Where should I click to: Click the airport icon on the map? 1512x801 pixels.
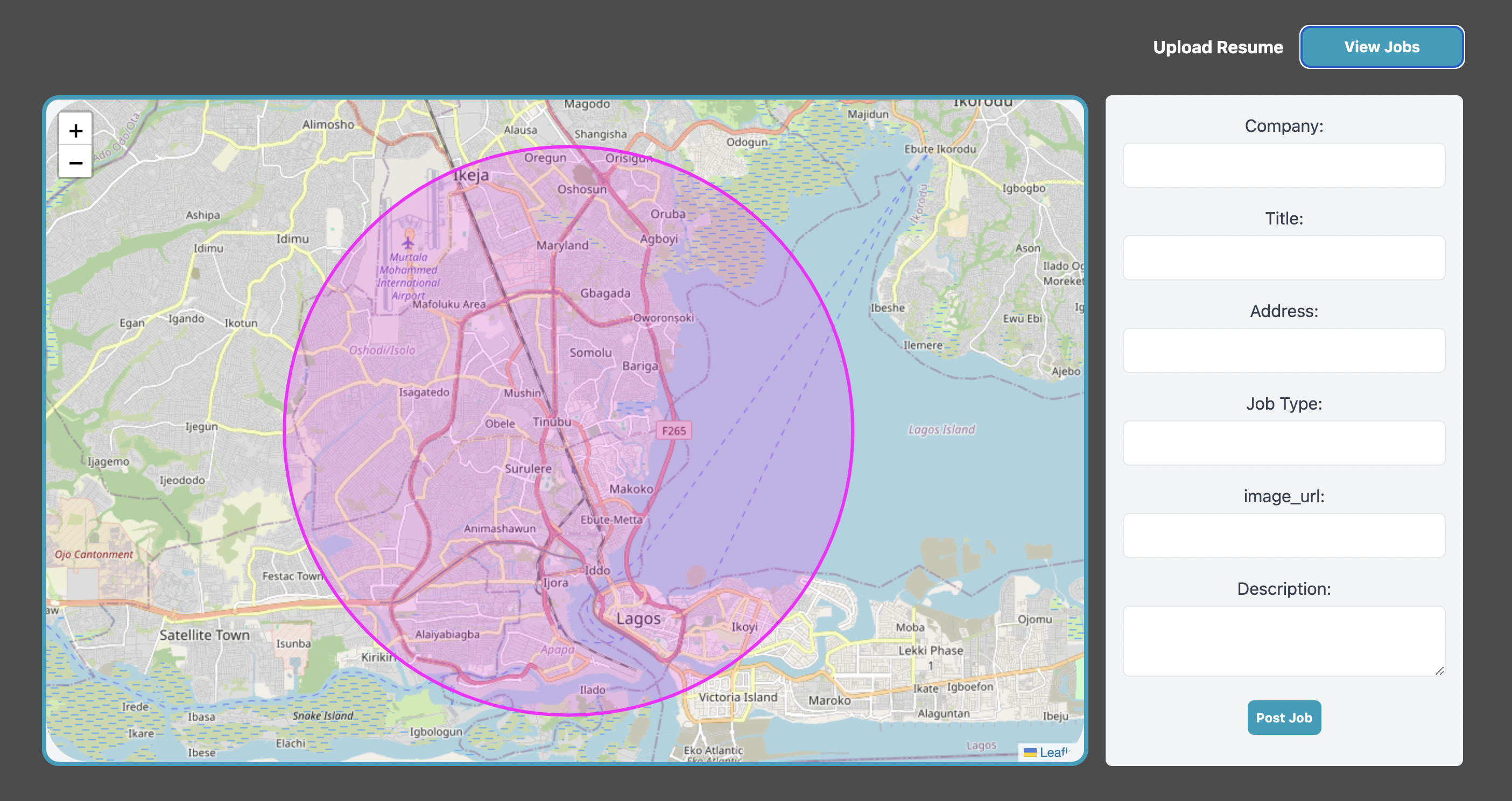click(x=408, y=241)
